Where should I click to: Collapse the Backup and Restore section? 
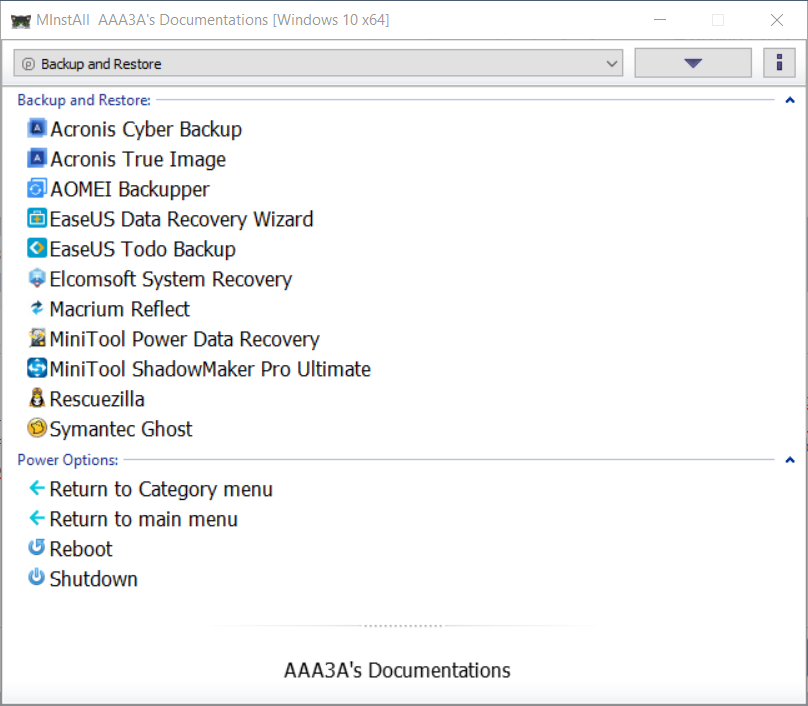coord(789,100)
